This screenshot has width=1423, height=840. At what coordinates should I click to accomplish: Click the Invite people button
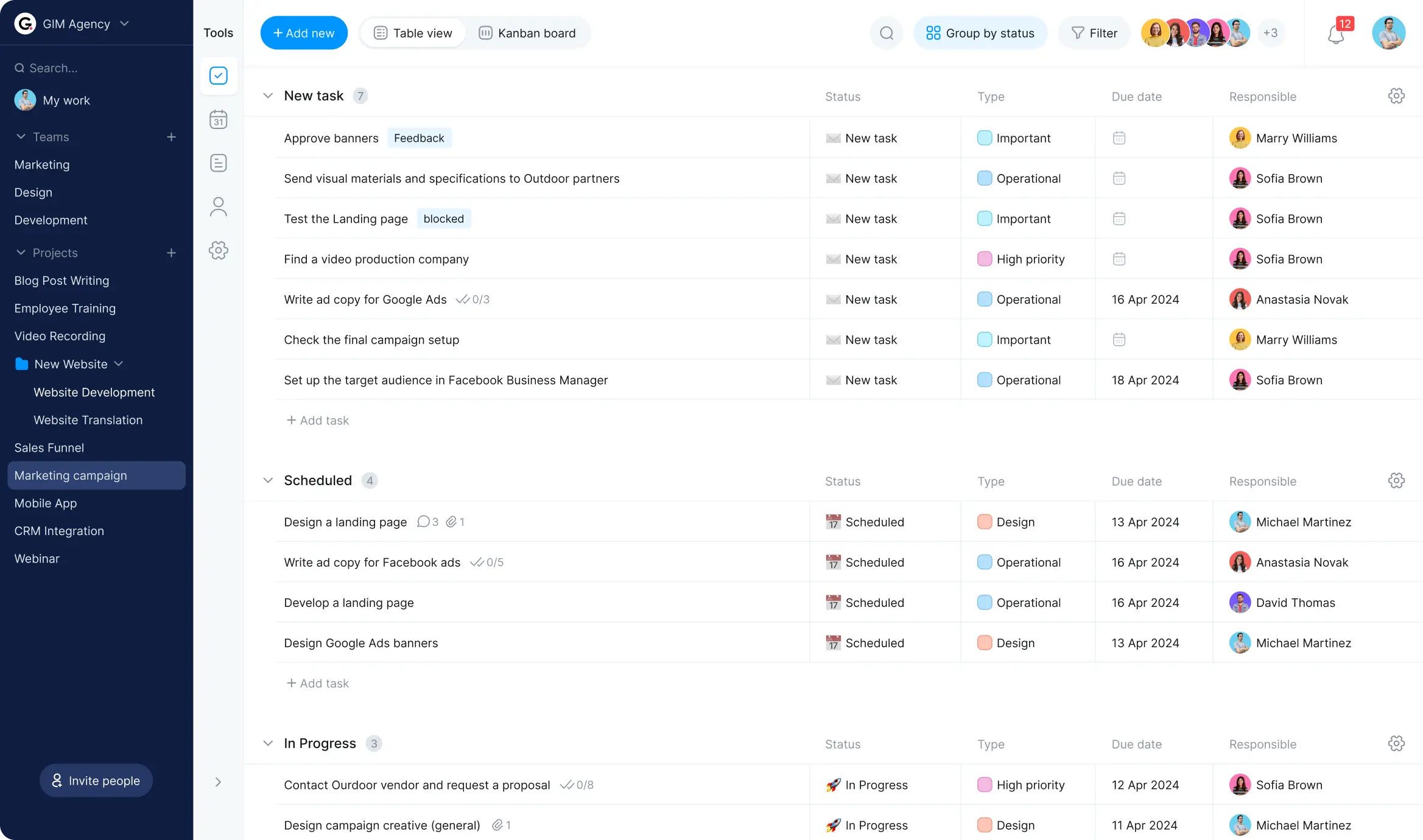click(x=96, y=780)
